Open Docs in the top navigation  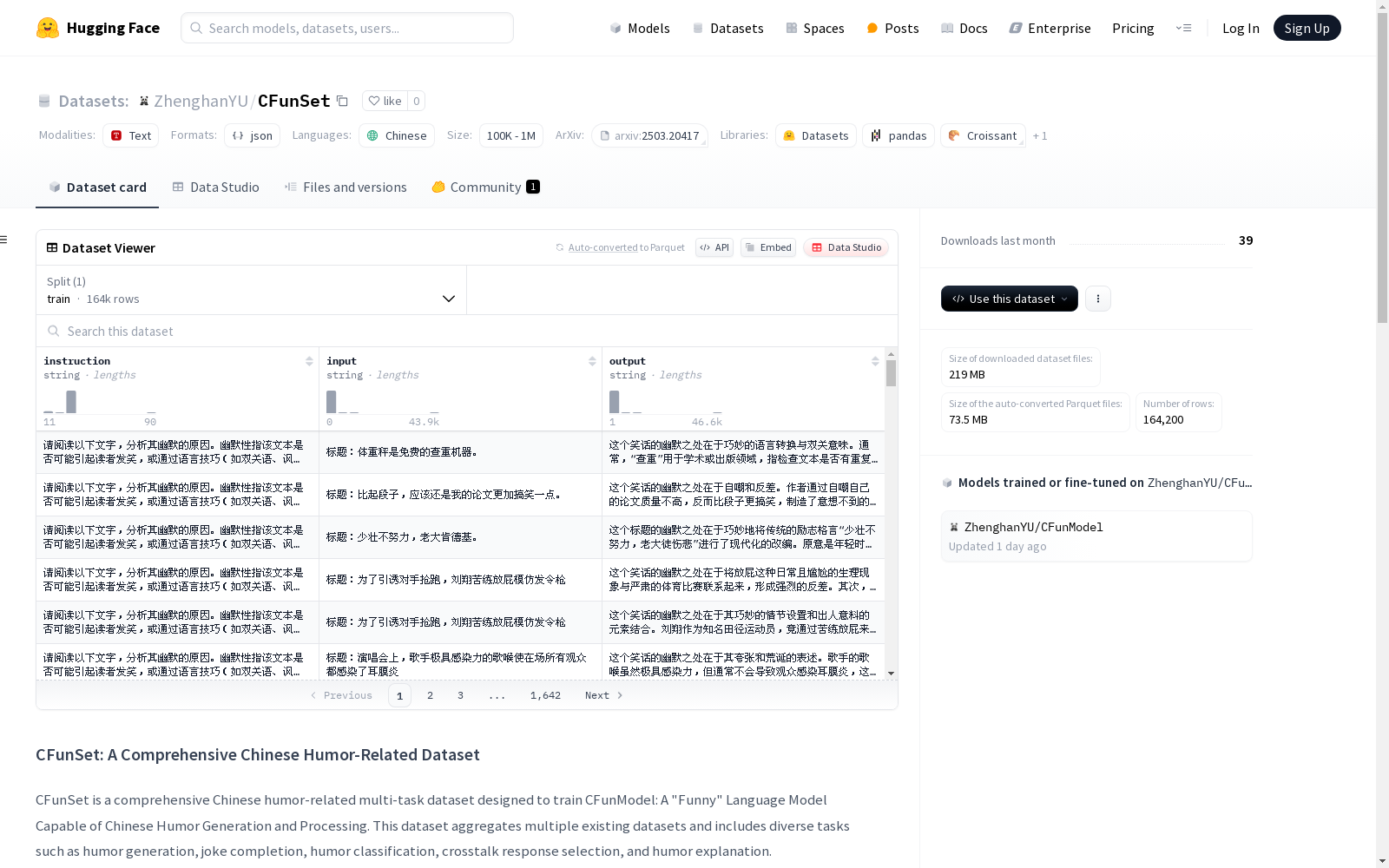coord(964,28)
